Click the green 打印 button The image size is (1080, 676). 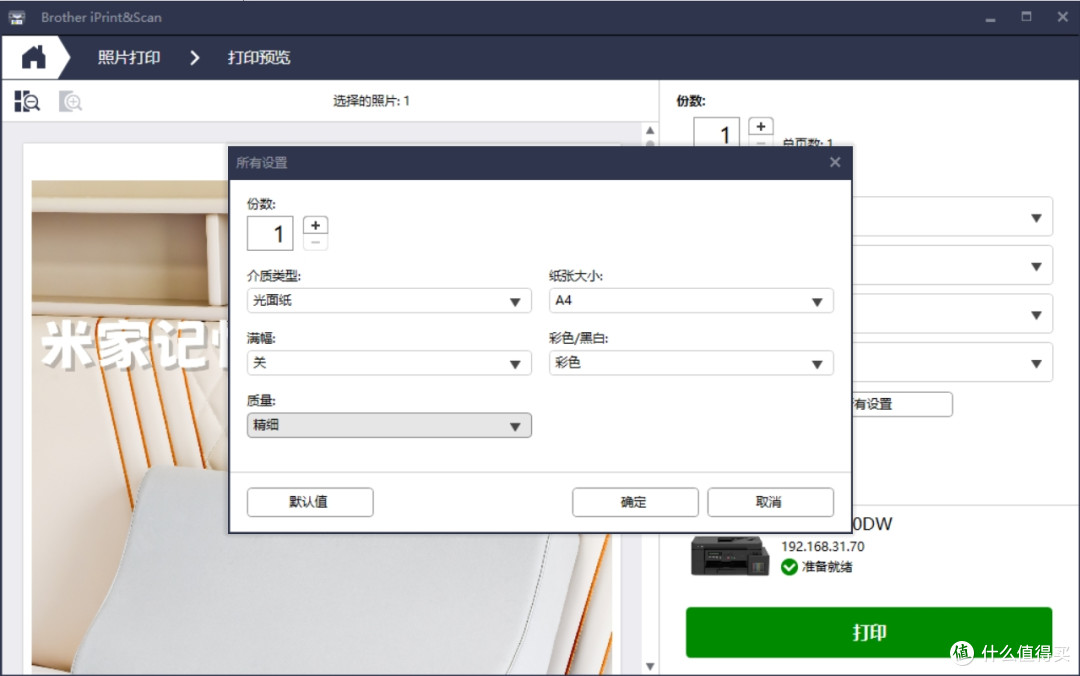click(869, 632)
